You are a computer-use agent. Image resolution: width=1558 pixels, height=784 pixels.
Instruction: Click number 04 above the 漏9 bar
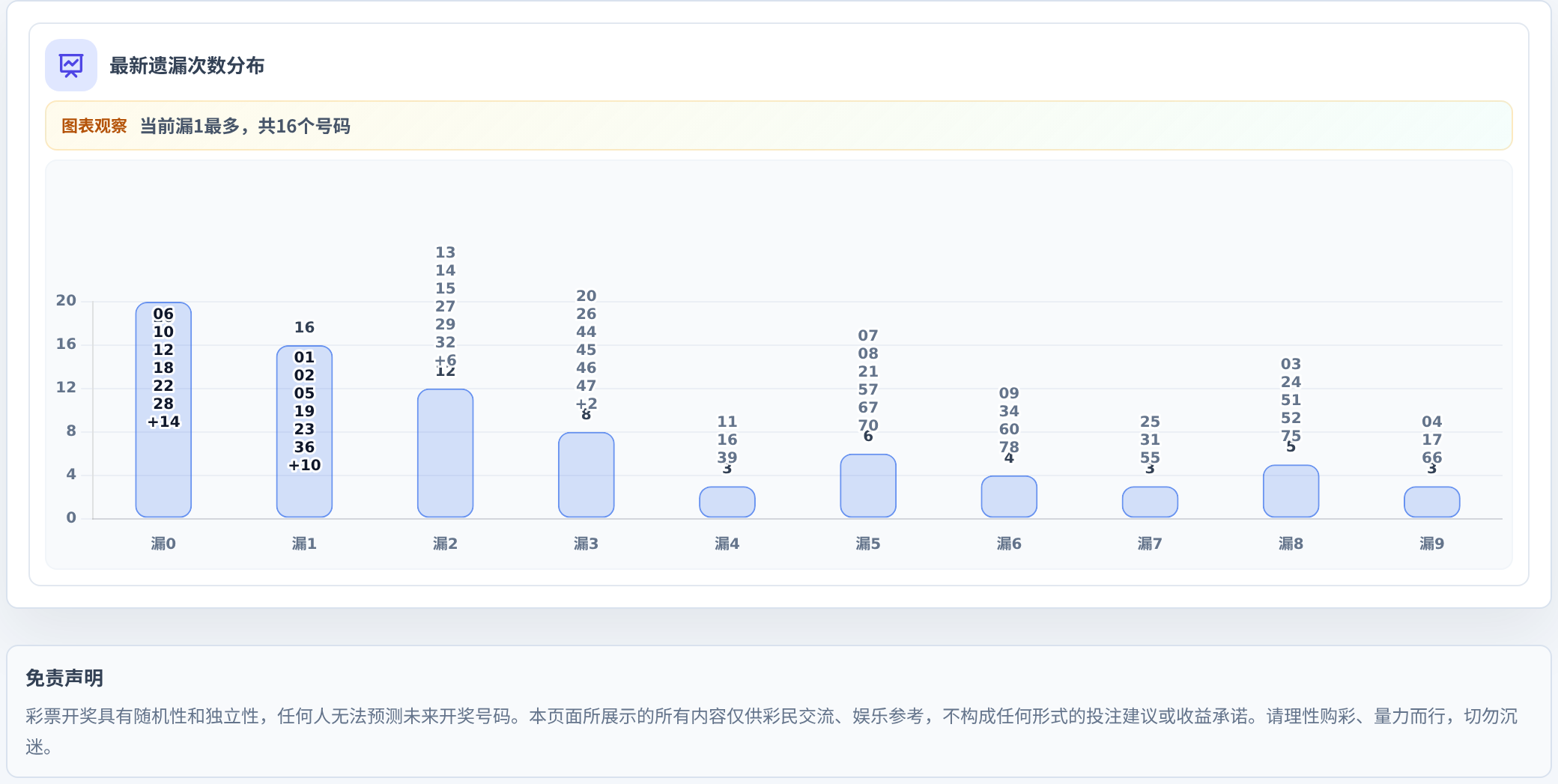point(1431,422)
